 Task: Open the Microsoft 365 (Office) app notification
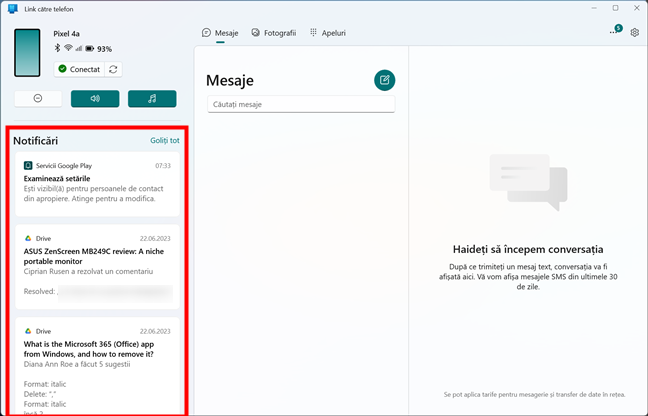tap(98, 365)
